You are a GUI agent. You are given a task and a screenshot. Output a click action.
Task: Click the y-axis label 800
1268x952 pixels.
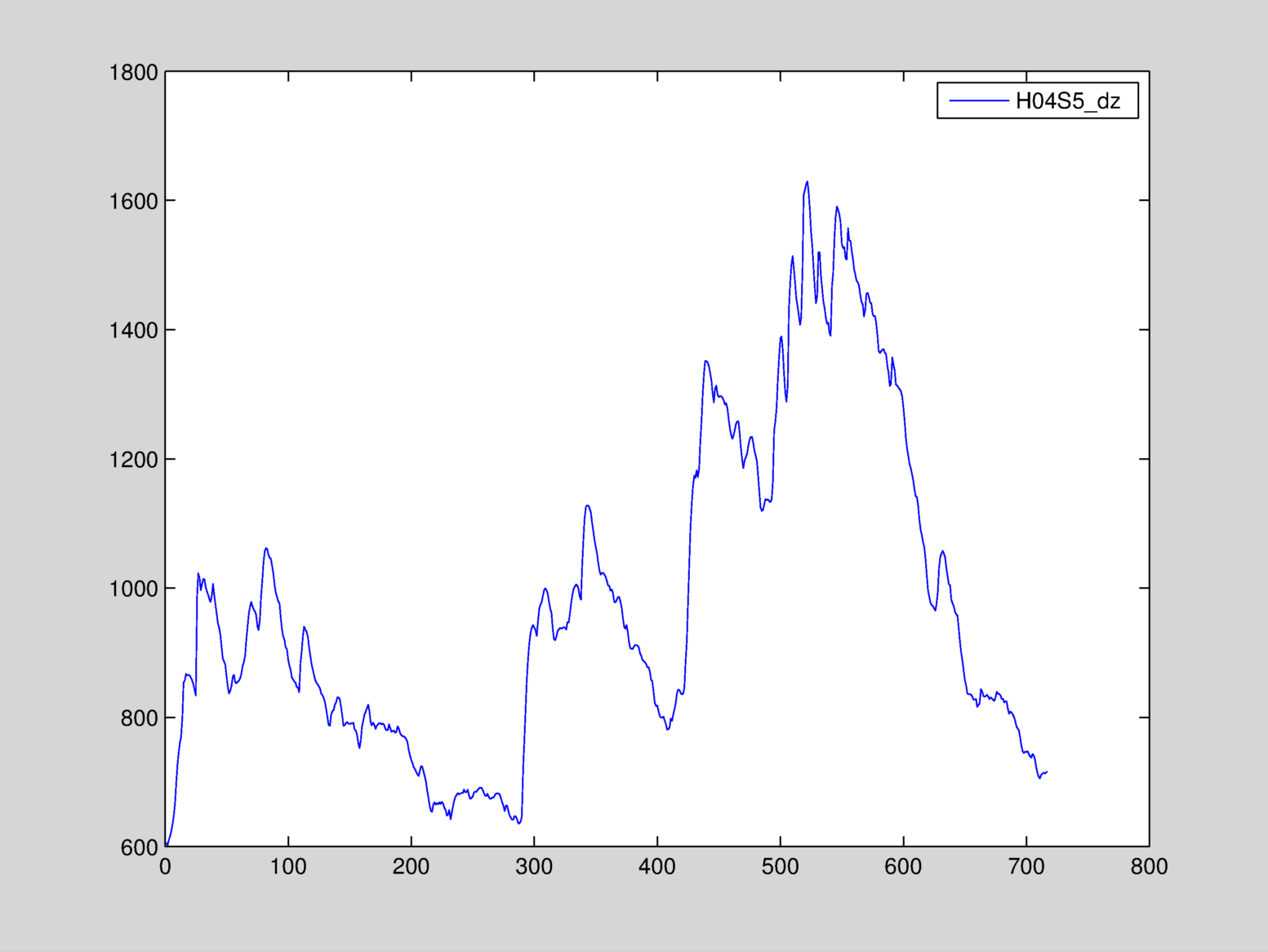click(139, 718)
